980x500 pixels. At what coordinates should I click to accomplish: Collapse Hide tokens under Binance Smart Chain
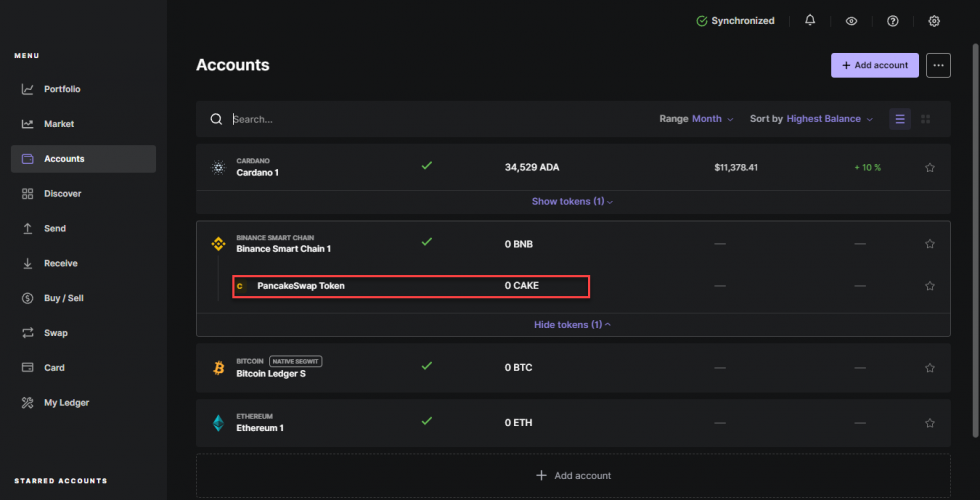[572, 324]
